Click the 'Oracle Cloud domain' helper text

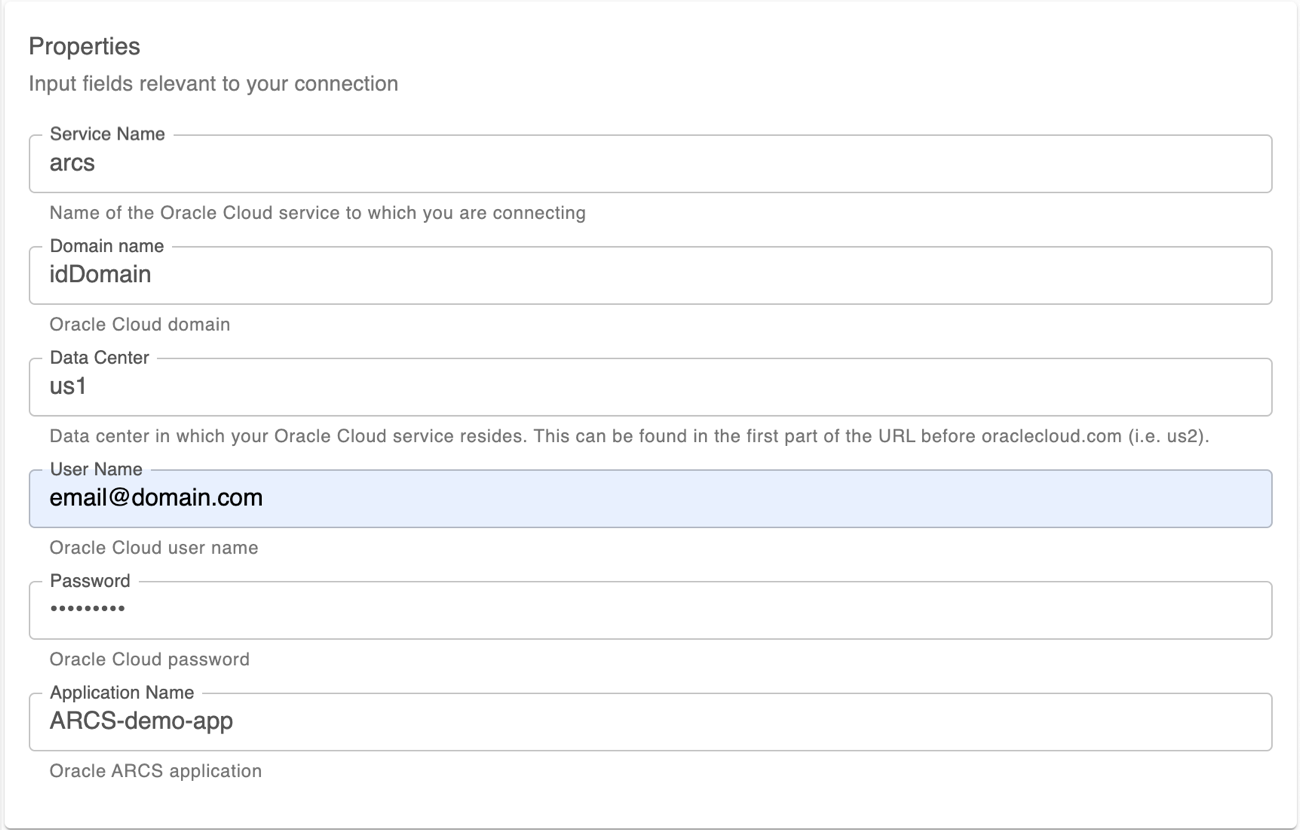139,324
